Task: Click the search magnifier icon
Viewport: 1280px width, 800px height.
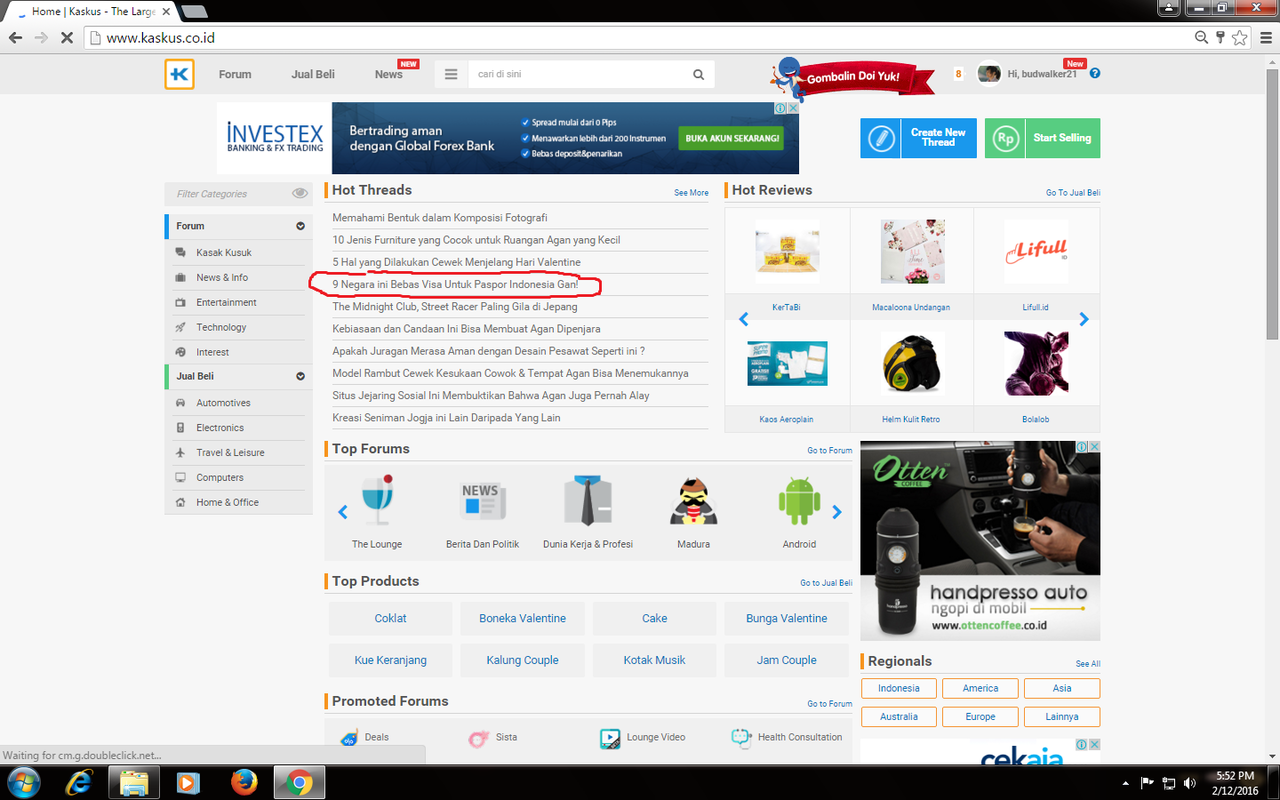Action: click(699, 74)
